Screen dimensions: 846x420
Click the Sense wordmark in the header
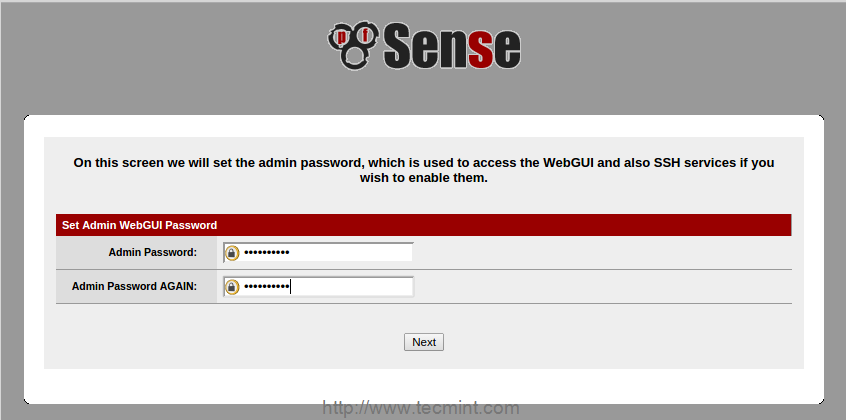450,46
